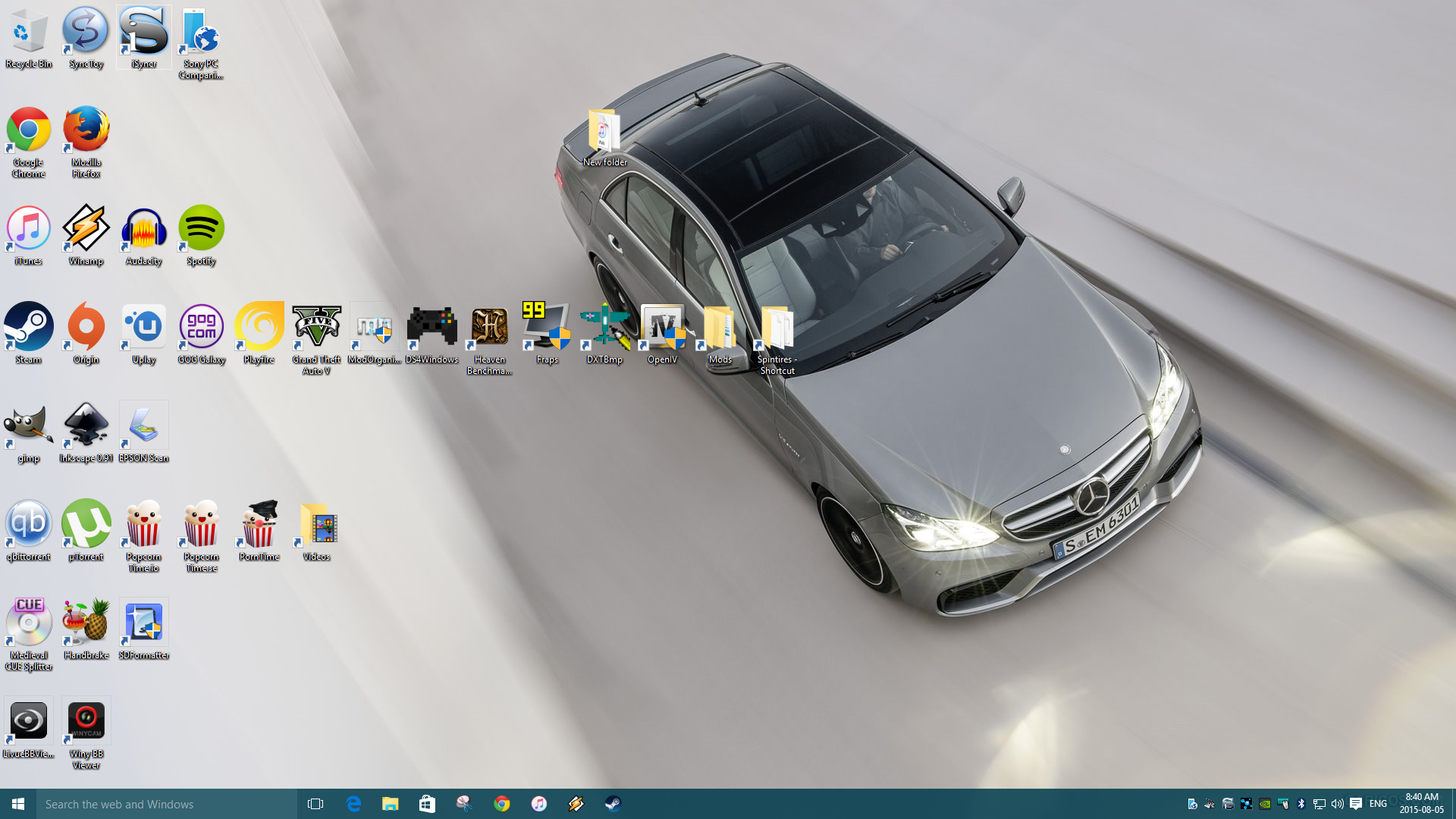The height and width of the screenshot is (819, 1456).
Task: Select the Fraps desktop icon
Action: [547, 334]
